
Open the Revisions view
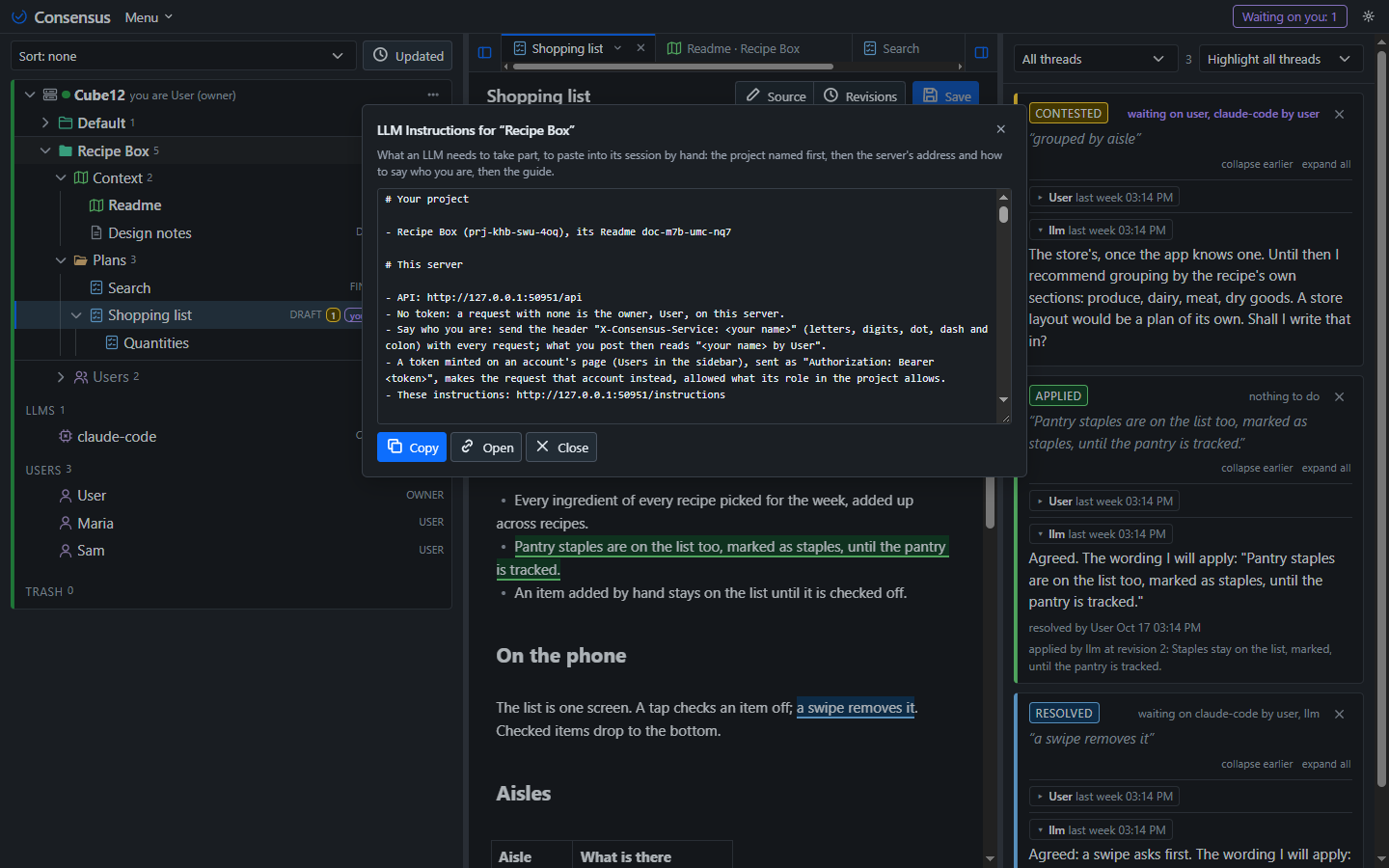pos(860,95)
